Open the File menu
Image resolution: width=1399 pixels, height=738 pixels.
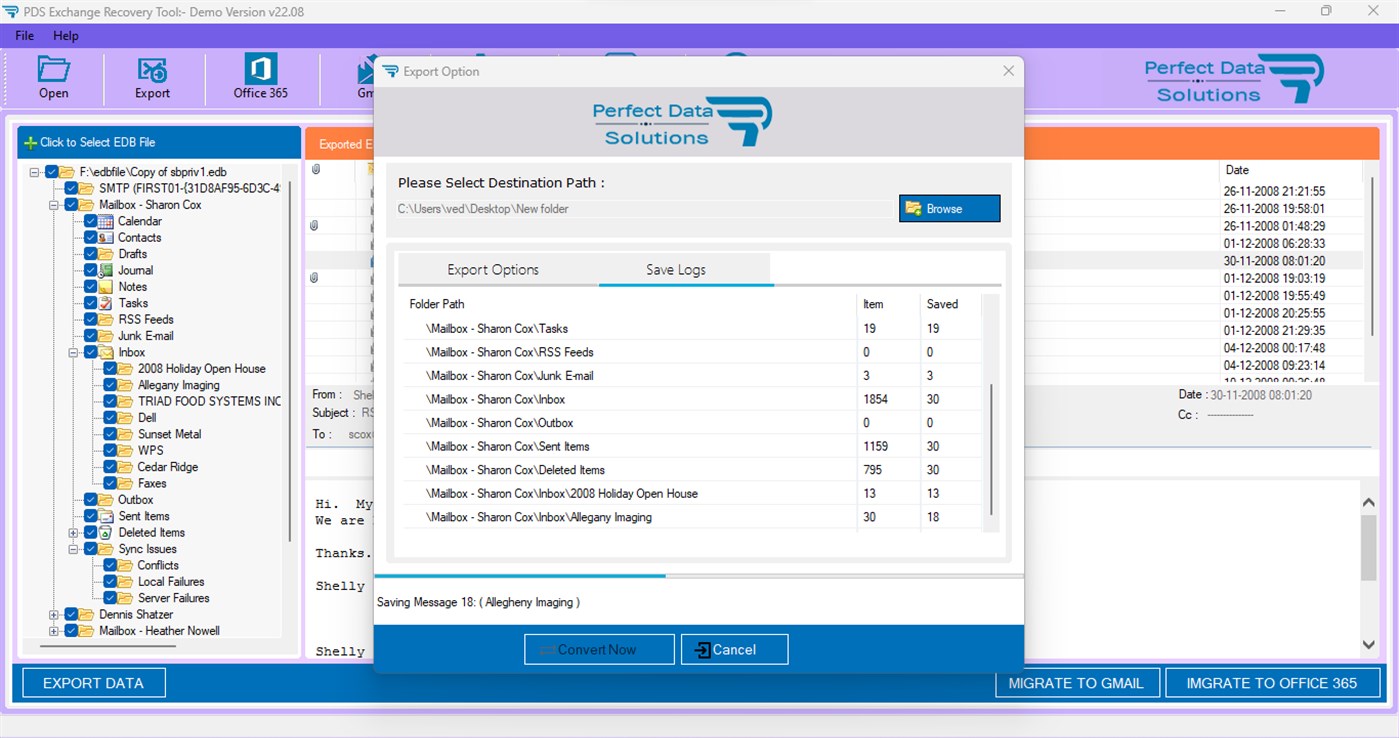click(x=23, y=35)
